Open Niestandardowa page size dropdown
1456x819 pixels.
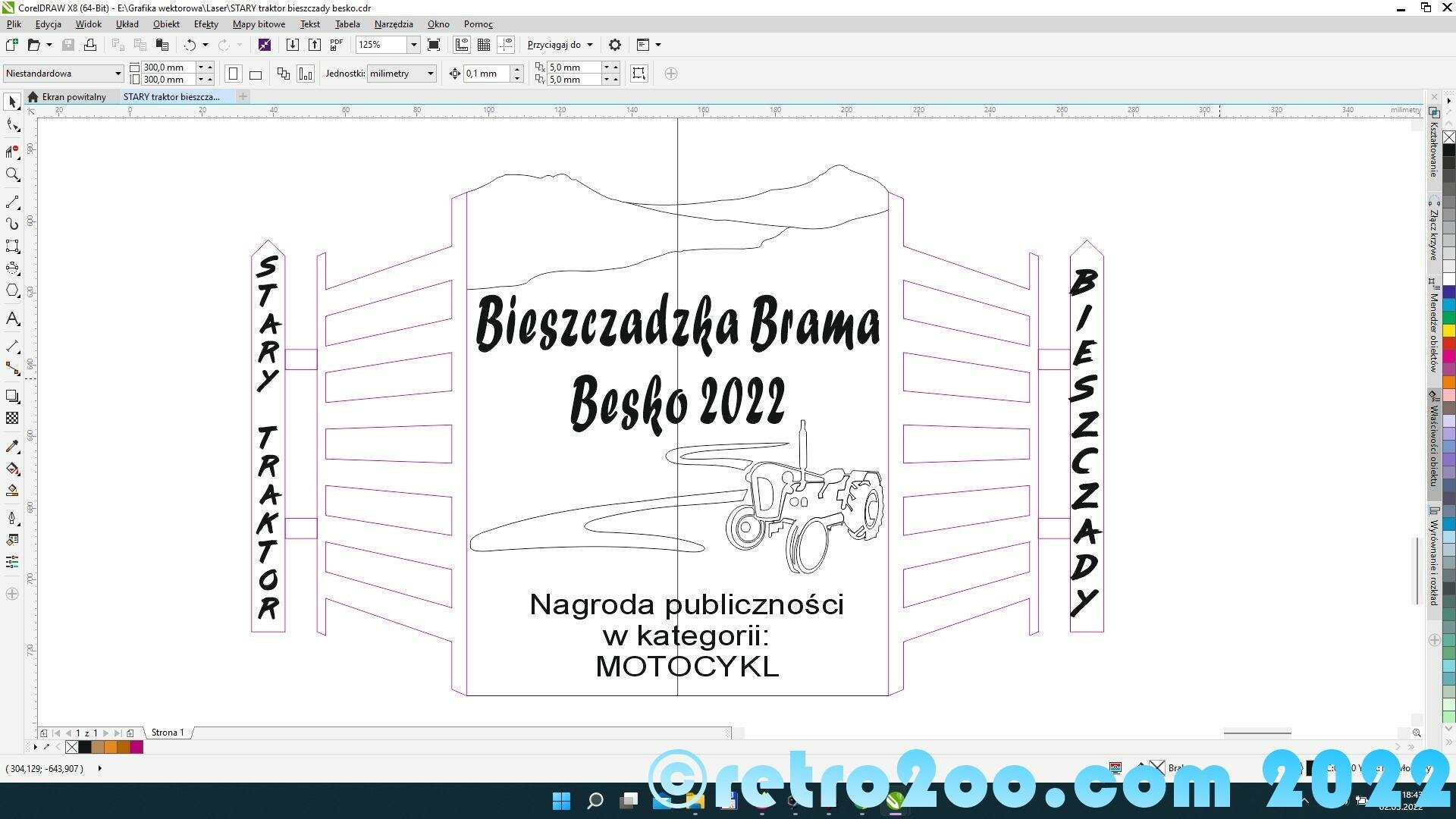[118, 74]
